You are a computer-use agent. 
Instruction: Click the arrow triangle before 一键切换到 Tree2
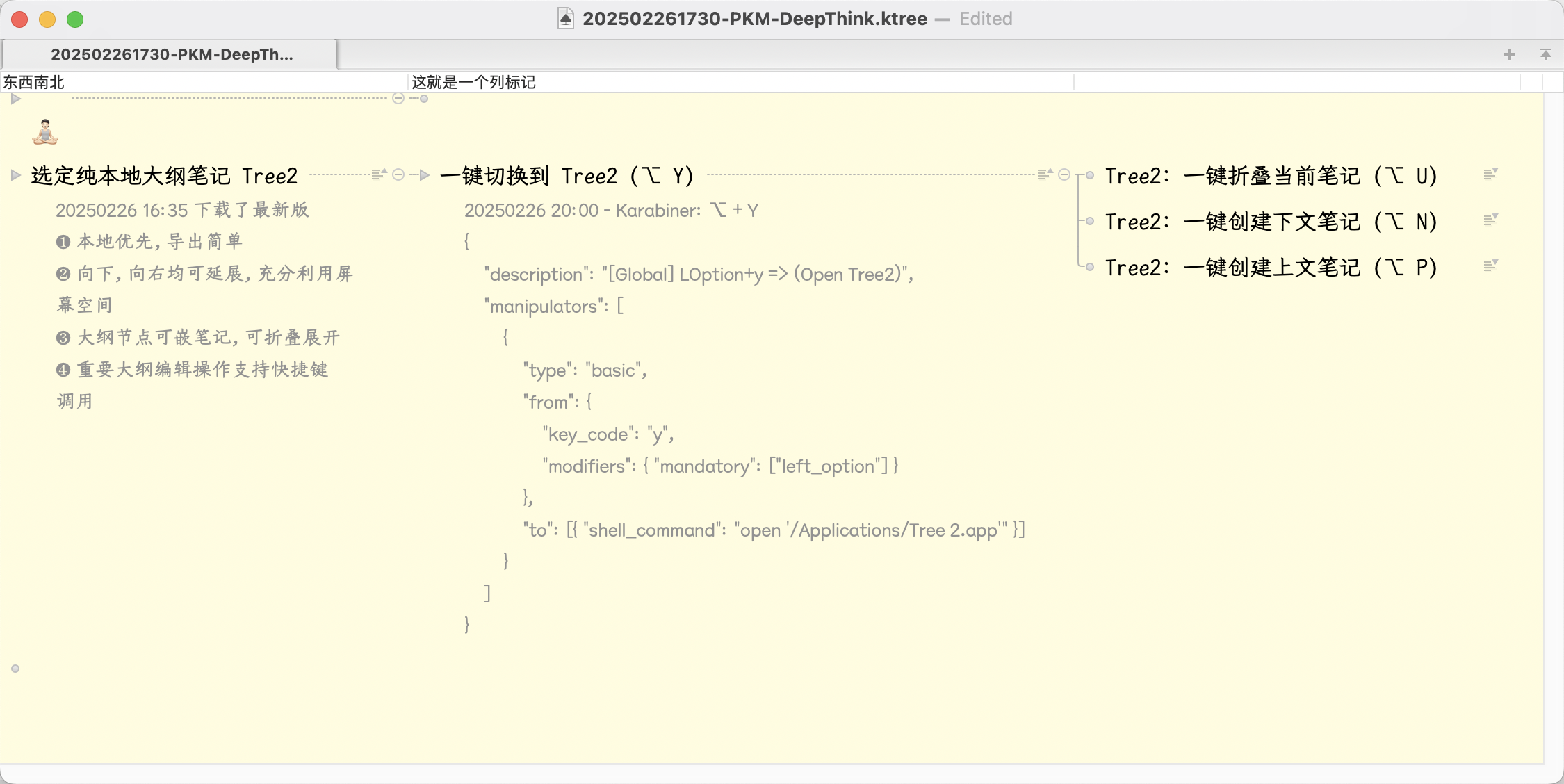(424, 174)
